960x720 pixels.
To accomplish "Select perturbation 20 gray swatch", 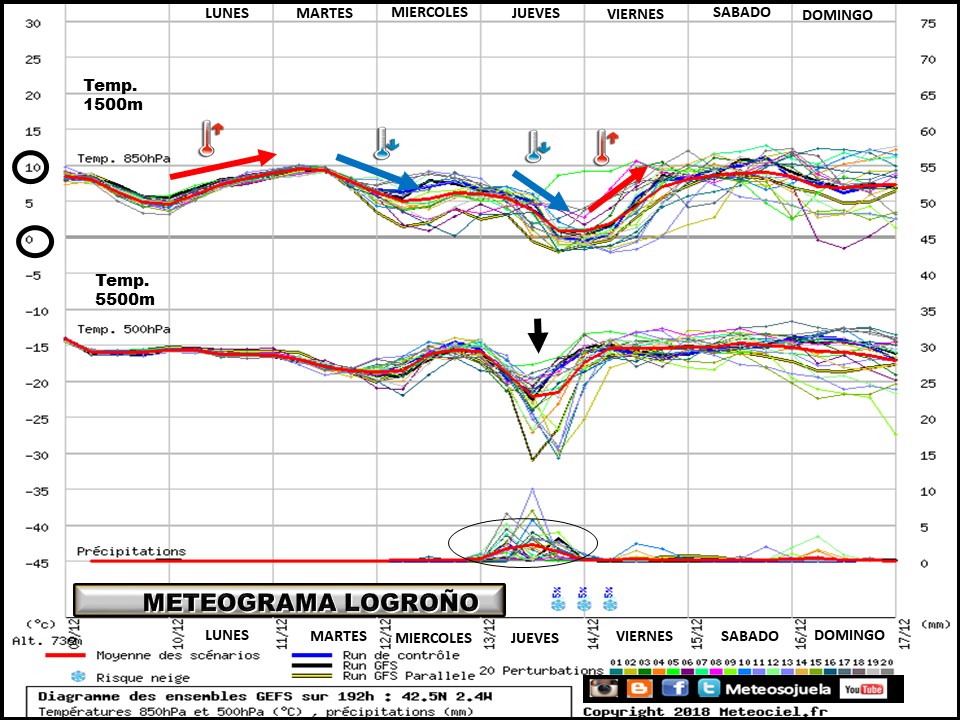I will (x=887, y=672).
